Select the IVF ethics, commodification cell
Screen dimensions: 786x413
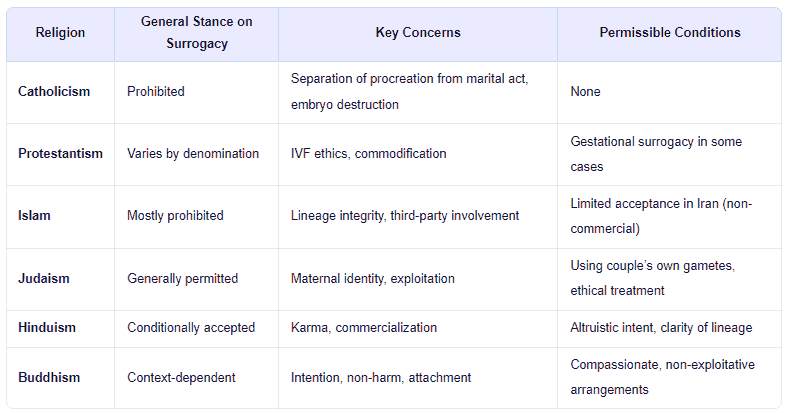pos(368,153)
